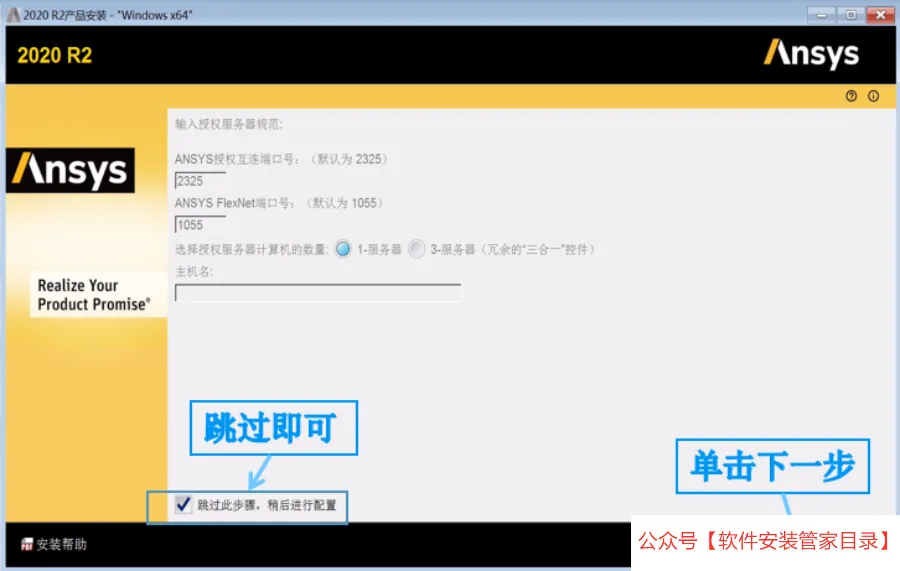Toggle the 跳过此步骤 skip step checkbox
900x571 pixels.
pos(183,504)
